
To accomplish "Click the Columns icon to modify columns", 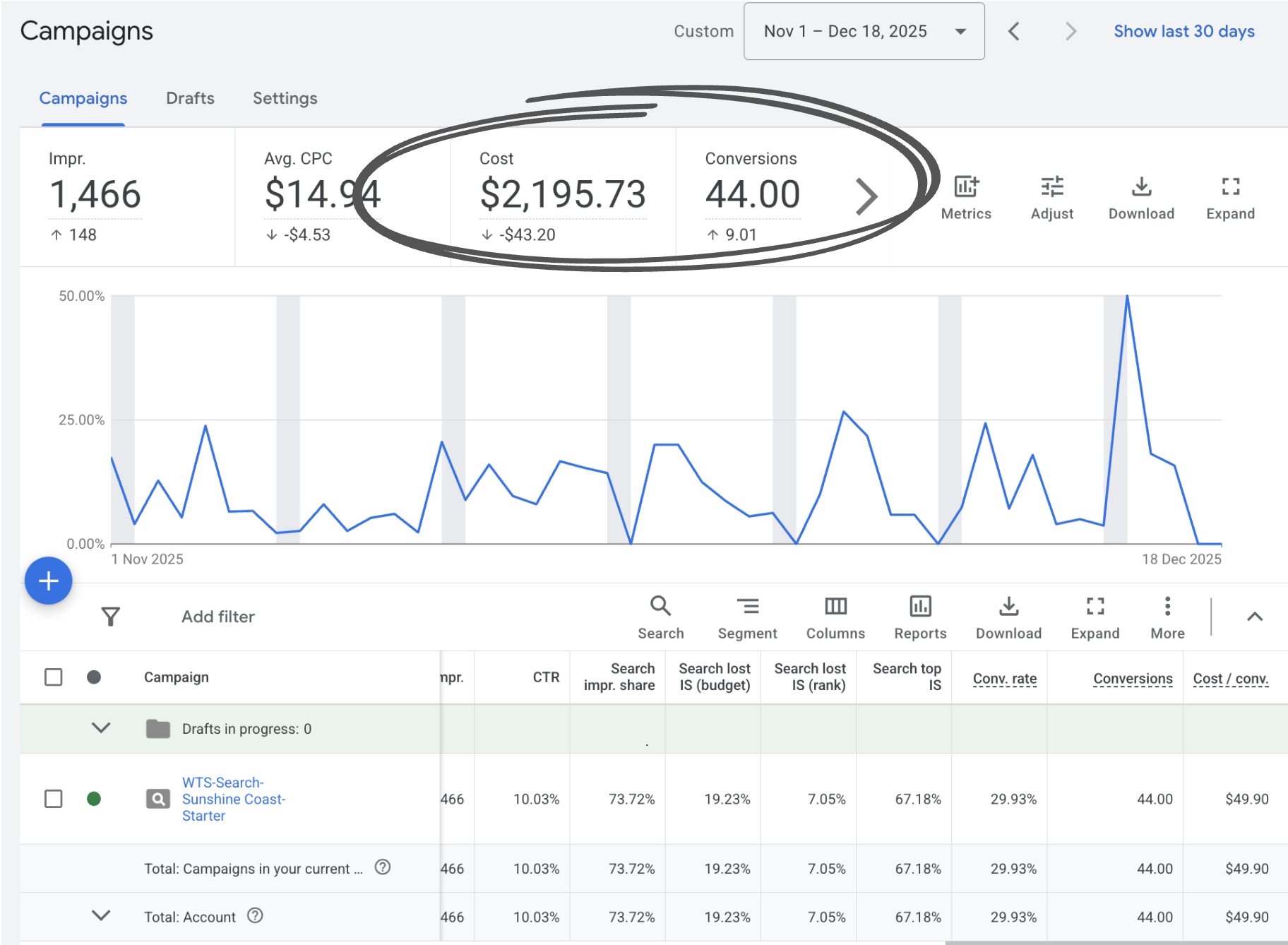I will (835, 606).
